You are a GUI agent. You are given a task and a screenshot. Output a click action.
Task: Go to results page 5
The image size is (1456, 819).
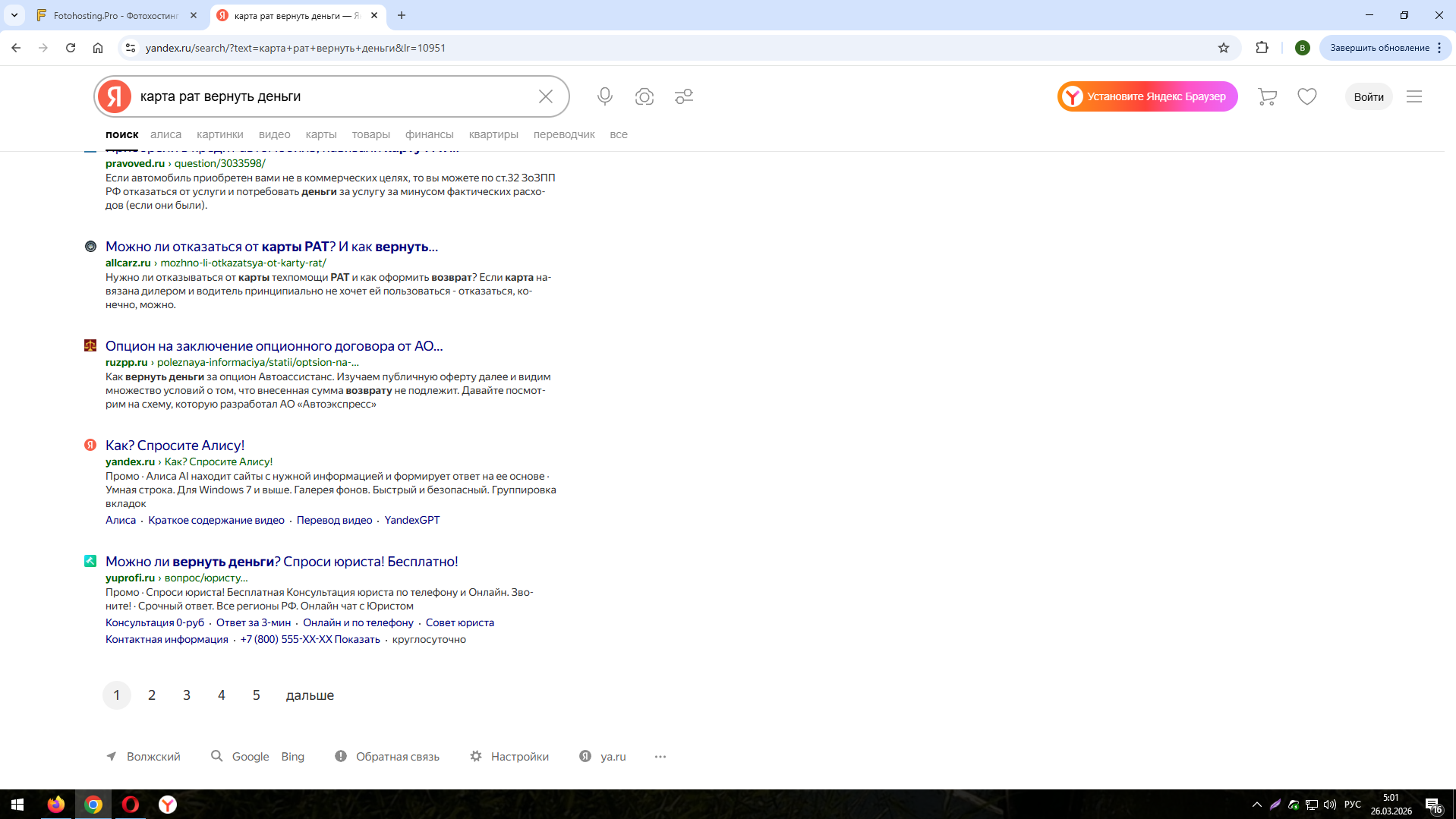click(257, 695)
